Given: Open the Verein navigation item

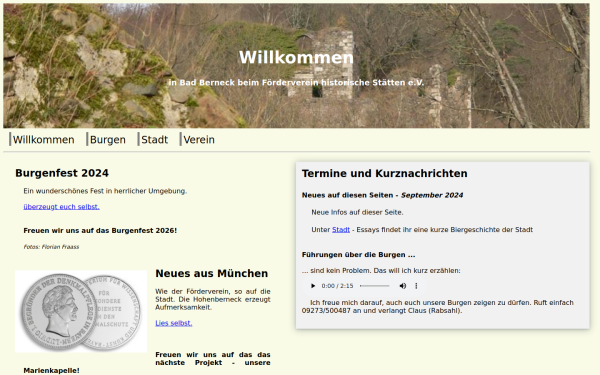Looking at the screenshot, I should [x=197, y=140].
